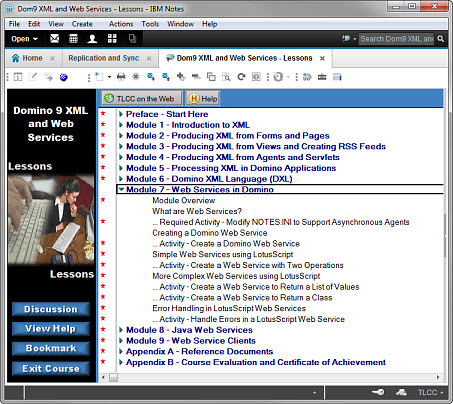453x404 pixels.
Task: Open the Mail icon in the black toolbar
Action: 55,39
